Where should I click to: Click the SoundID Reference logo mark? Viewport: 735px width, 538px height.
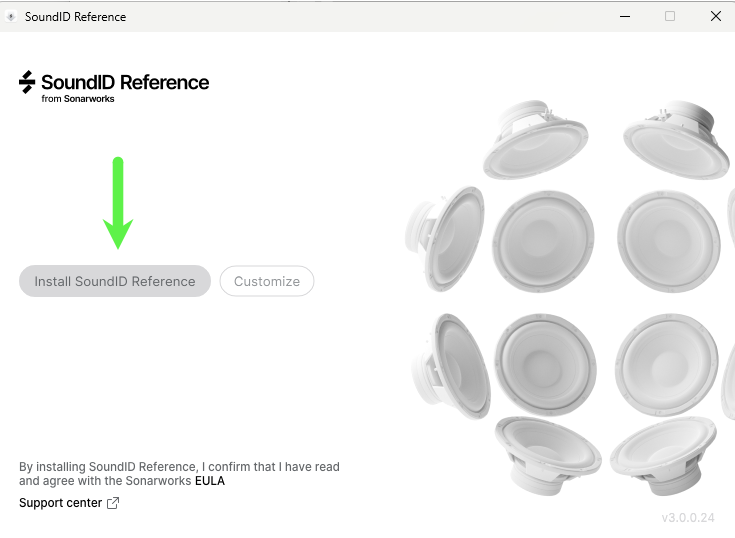27,82
